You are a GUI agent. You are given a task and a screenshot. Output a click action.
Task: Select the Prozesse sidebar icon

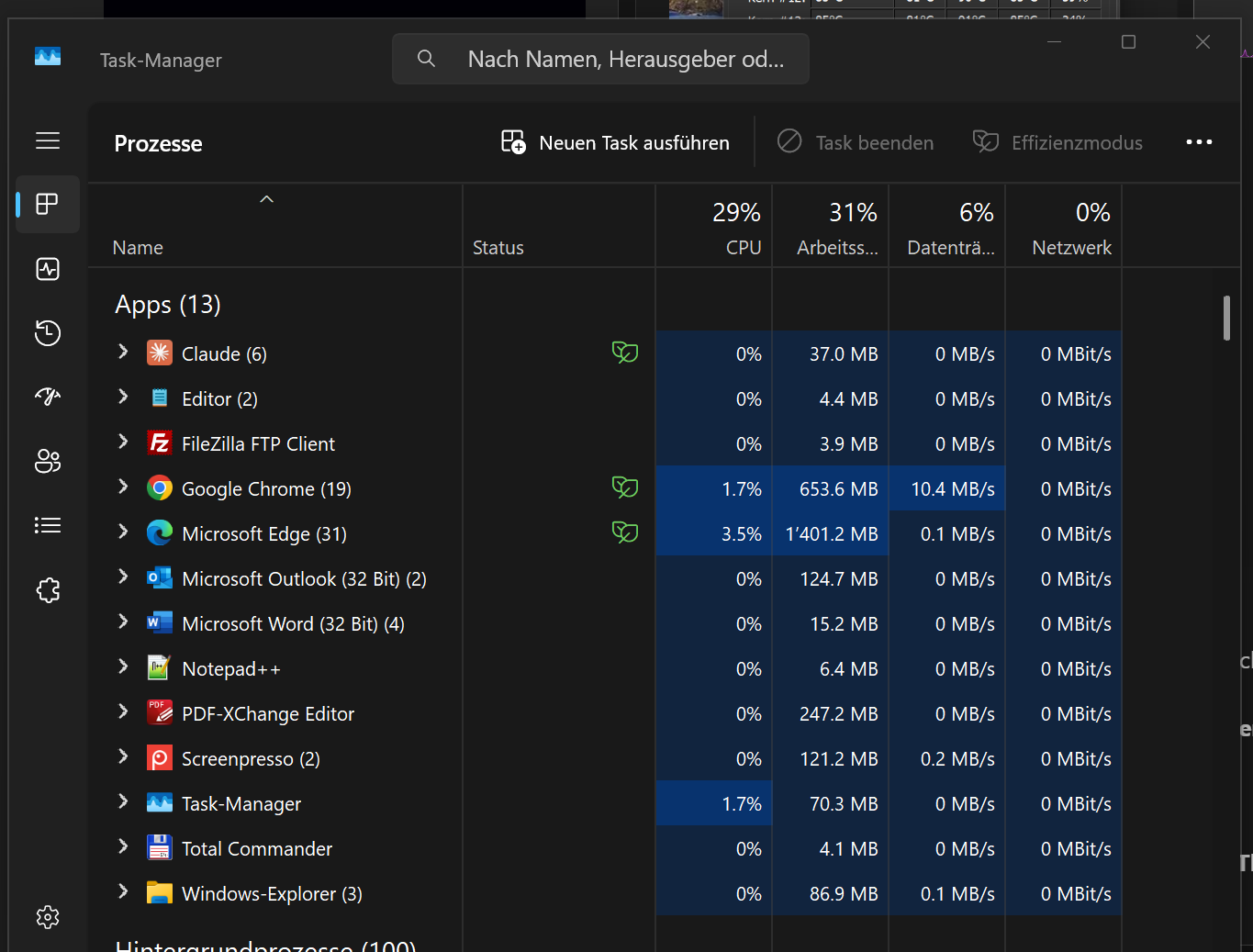click(48, 204)
